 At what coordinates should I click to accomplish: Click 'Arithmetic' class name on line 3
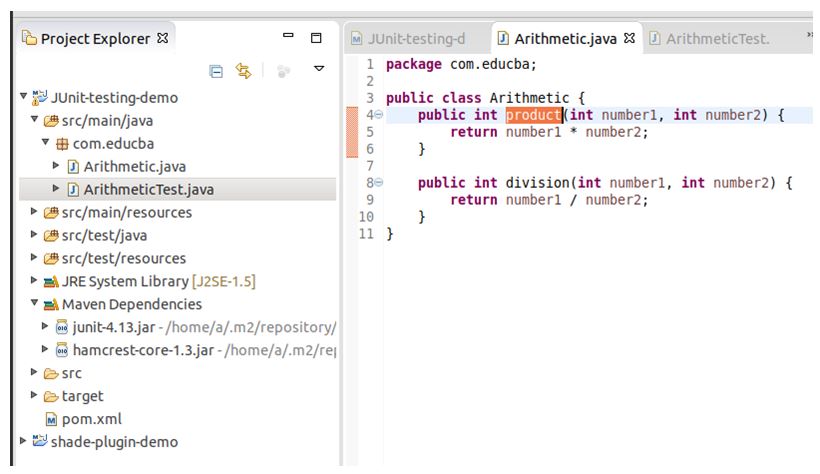pyautogui.click(x=529, y=98)
